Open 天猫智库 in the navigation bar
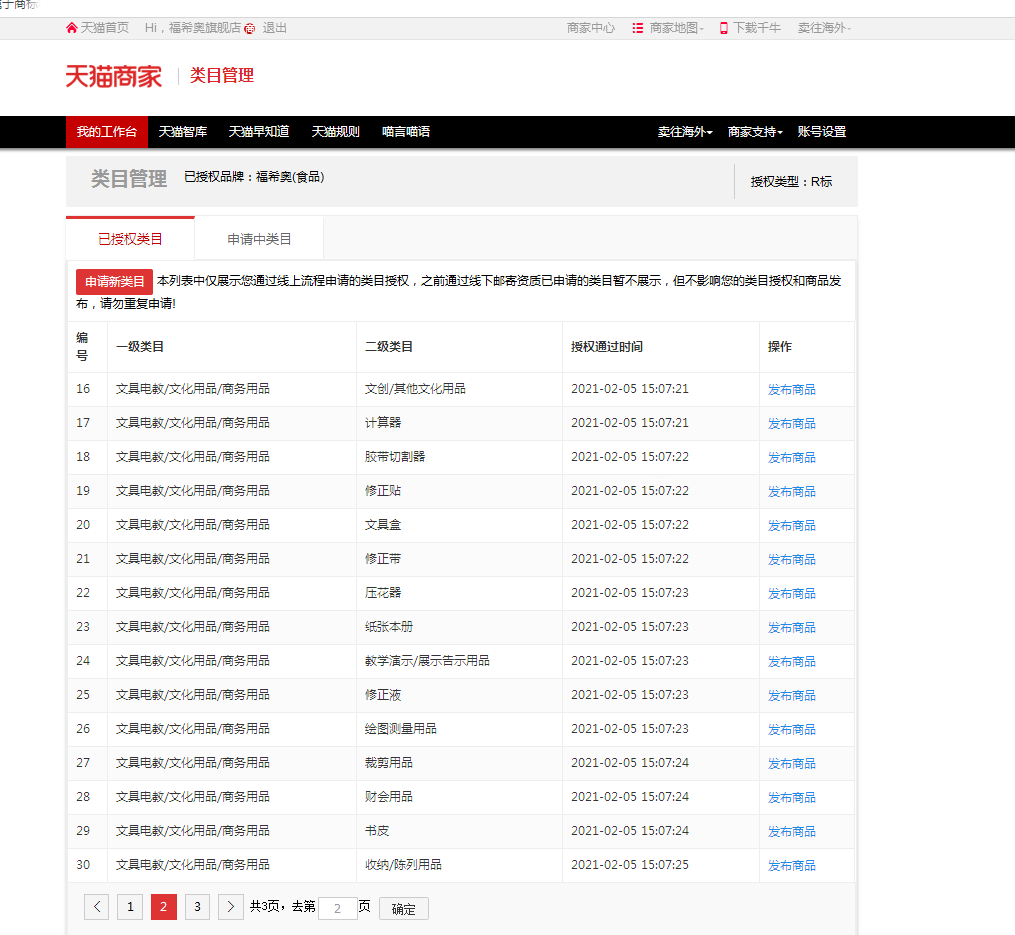 coord(183,132)
